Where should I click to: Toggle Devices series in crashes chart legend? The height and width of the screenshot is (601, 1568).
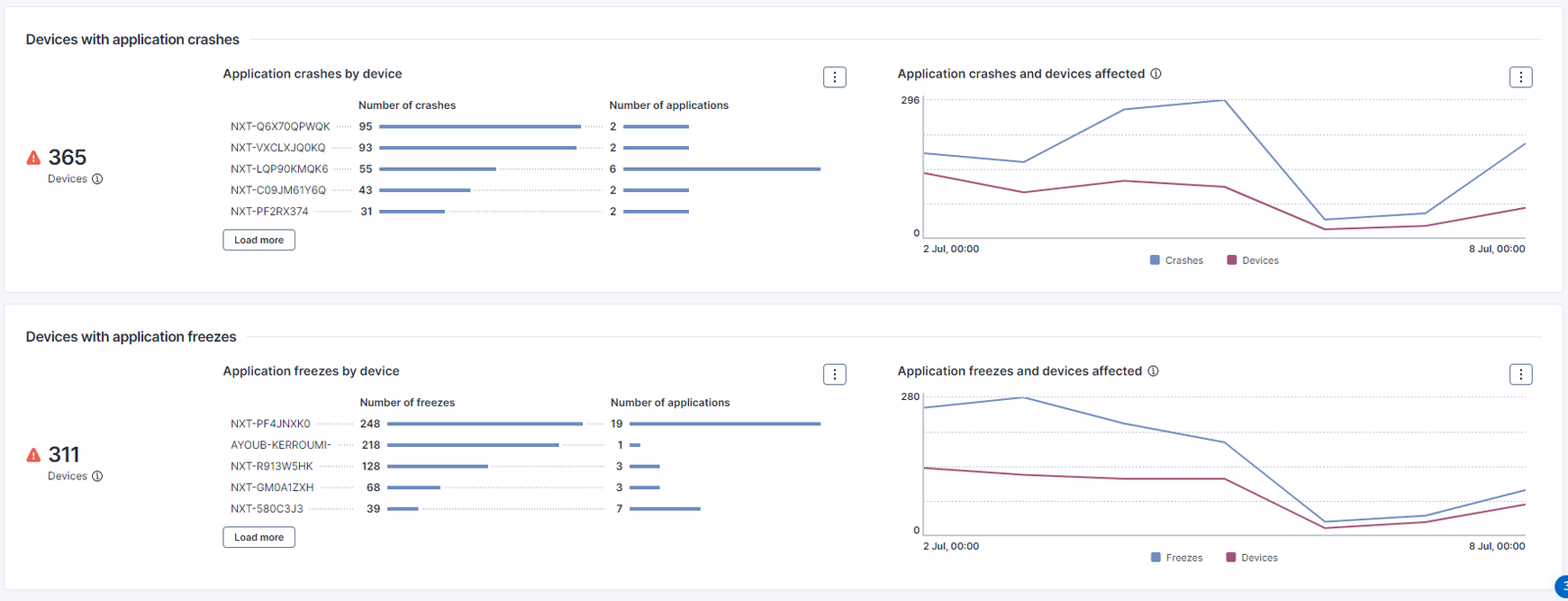click(x=1253, y=260)
